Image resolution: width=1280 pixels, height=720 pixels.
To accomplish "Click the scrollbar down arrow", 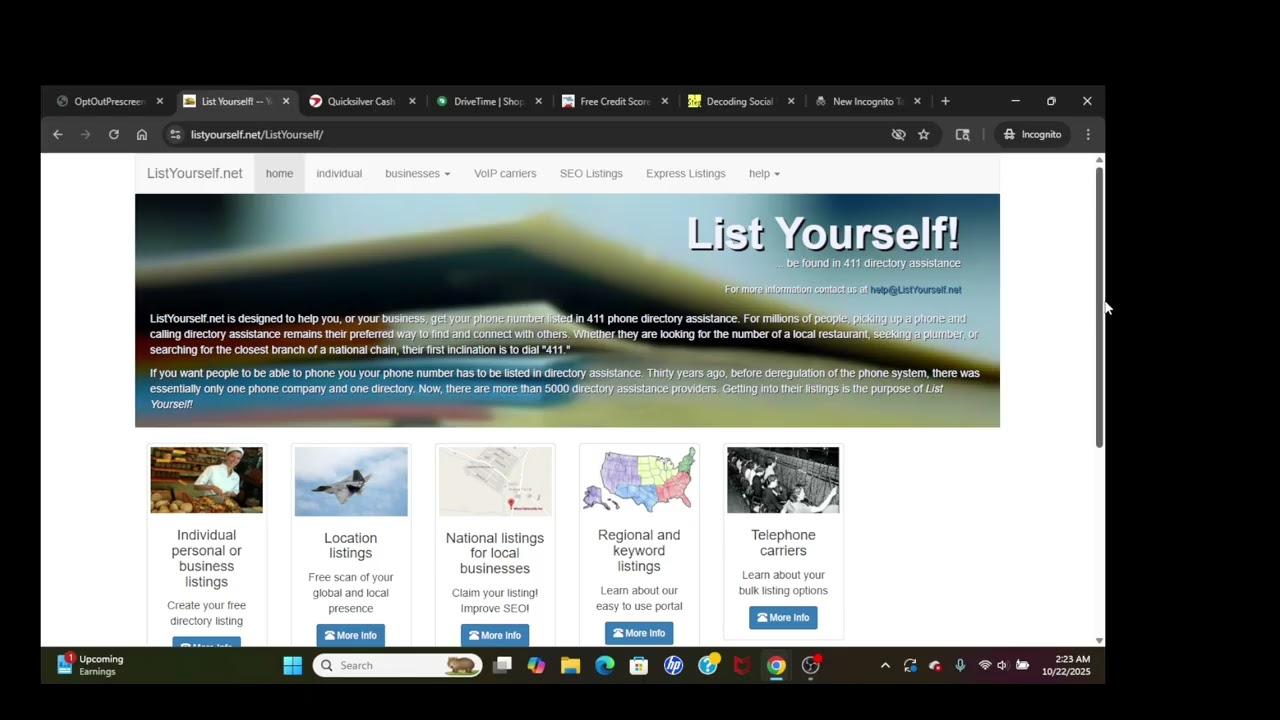I will pyautogui.click(x=1099, y=640).
